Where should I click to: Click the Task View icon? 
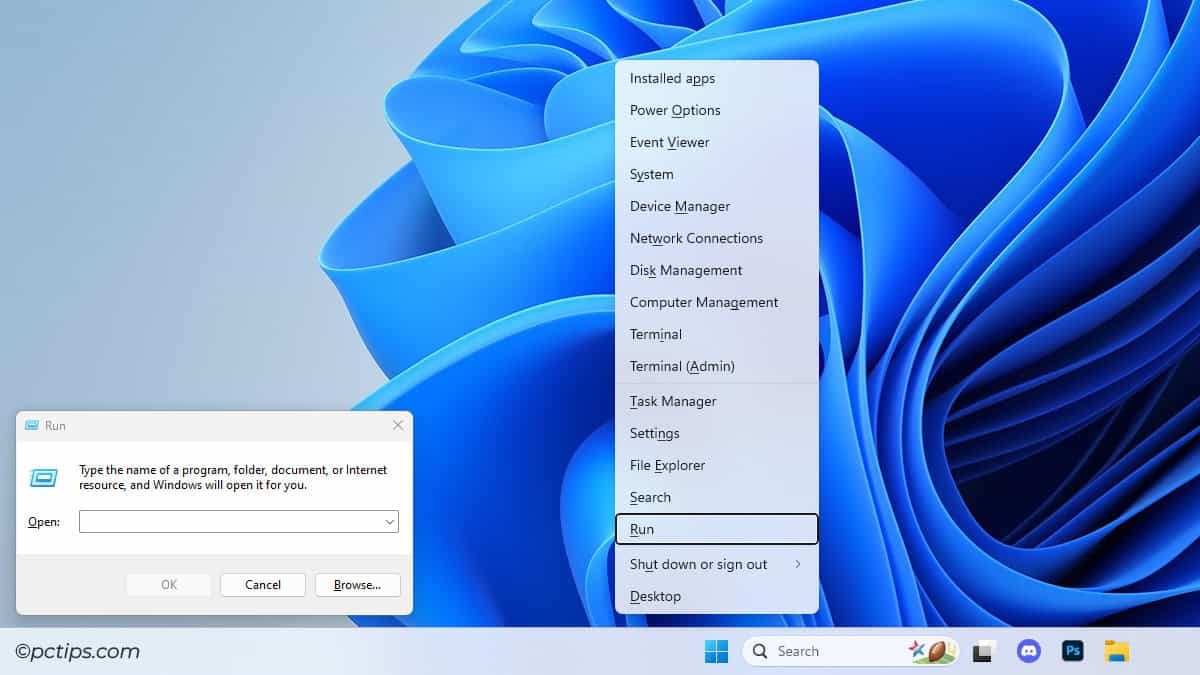(x=982, y=650)
